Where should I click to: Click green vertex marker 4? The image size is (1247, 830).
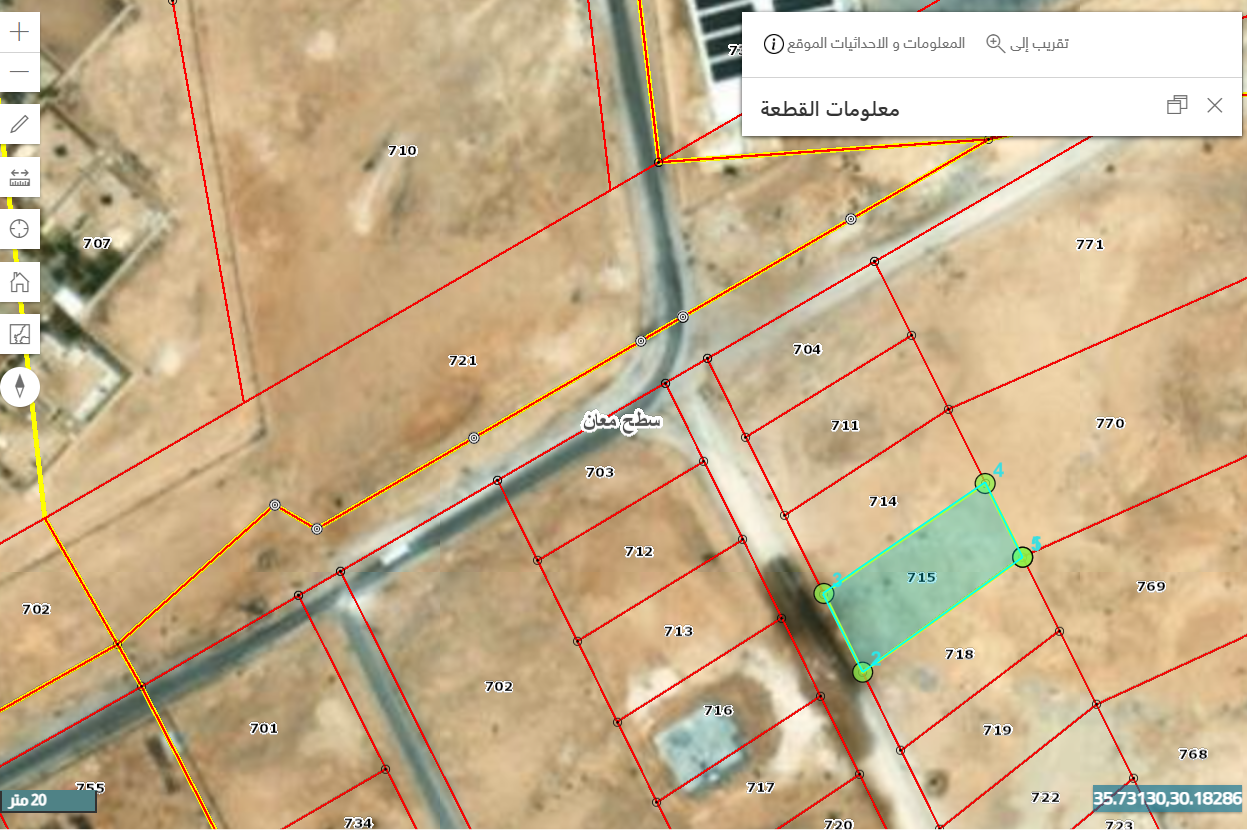[x=985, y=484]
